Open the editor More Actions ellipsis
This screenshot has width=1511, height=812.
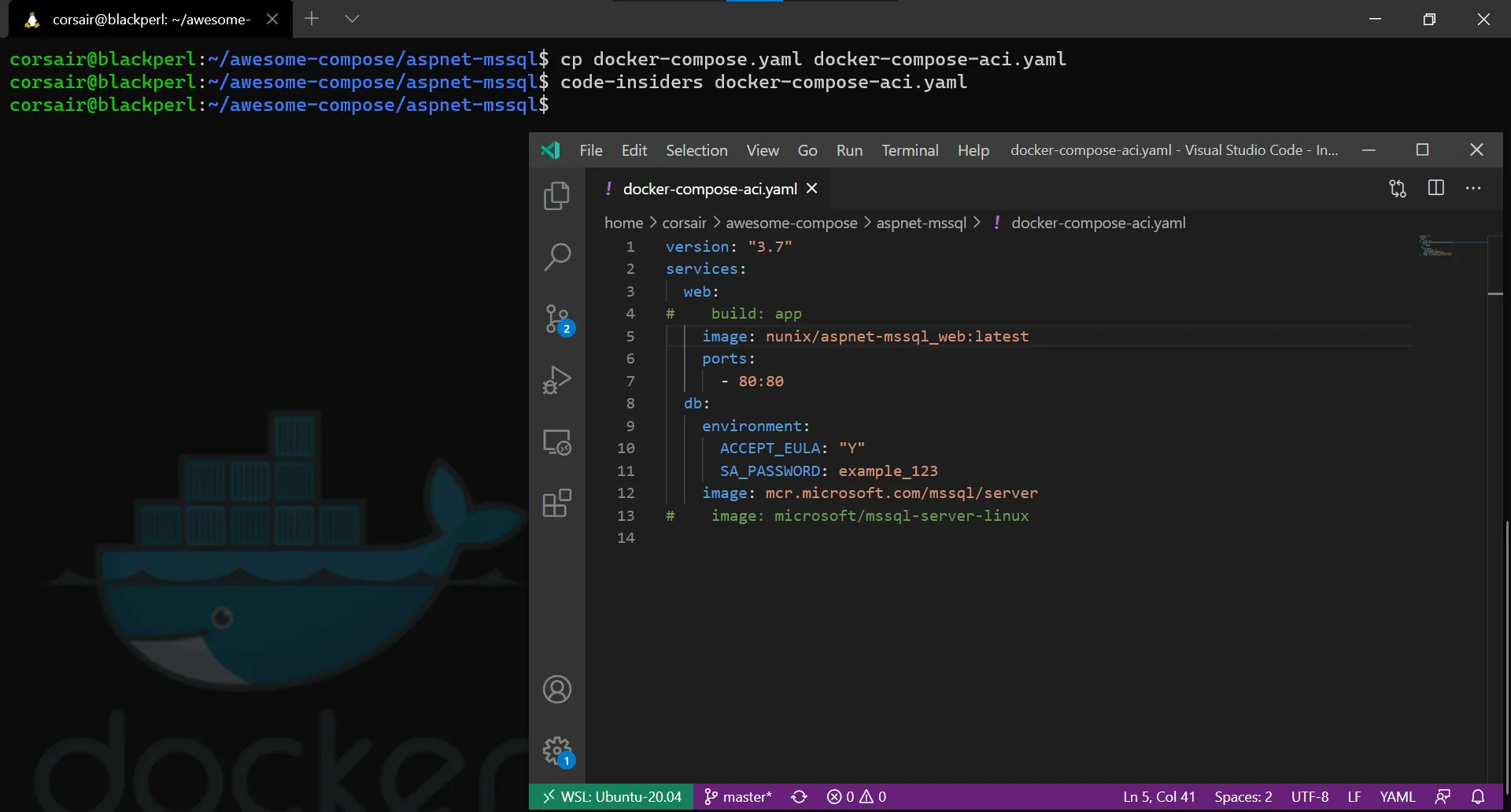click(x=1473, y=188)
